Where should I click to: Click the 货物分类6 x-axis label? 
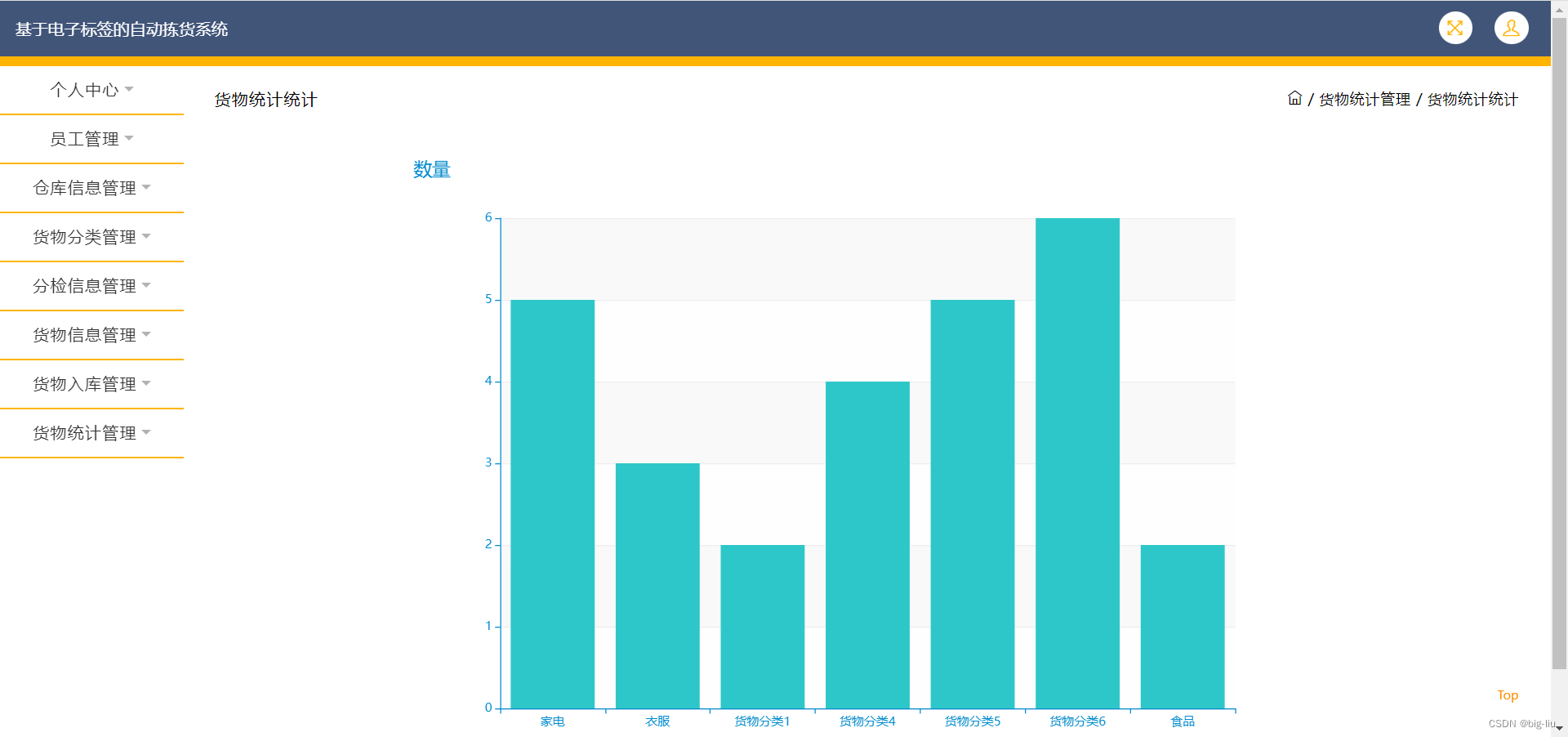(x=1078, y=721)
